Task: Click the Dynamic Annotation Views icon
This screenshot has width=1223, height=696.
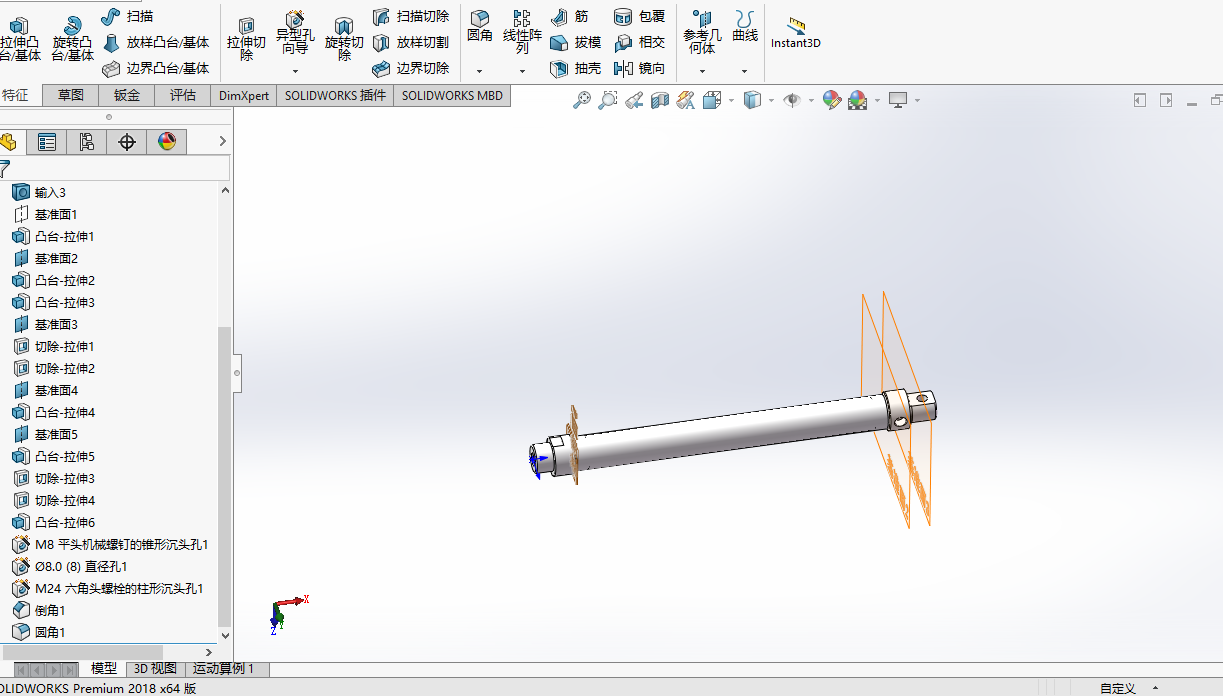Action: tap(686, 100)
